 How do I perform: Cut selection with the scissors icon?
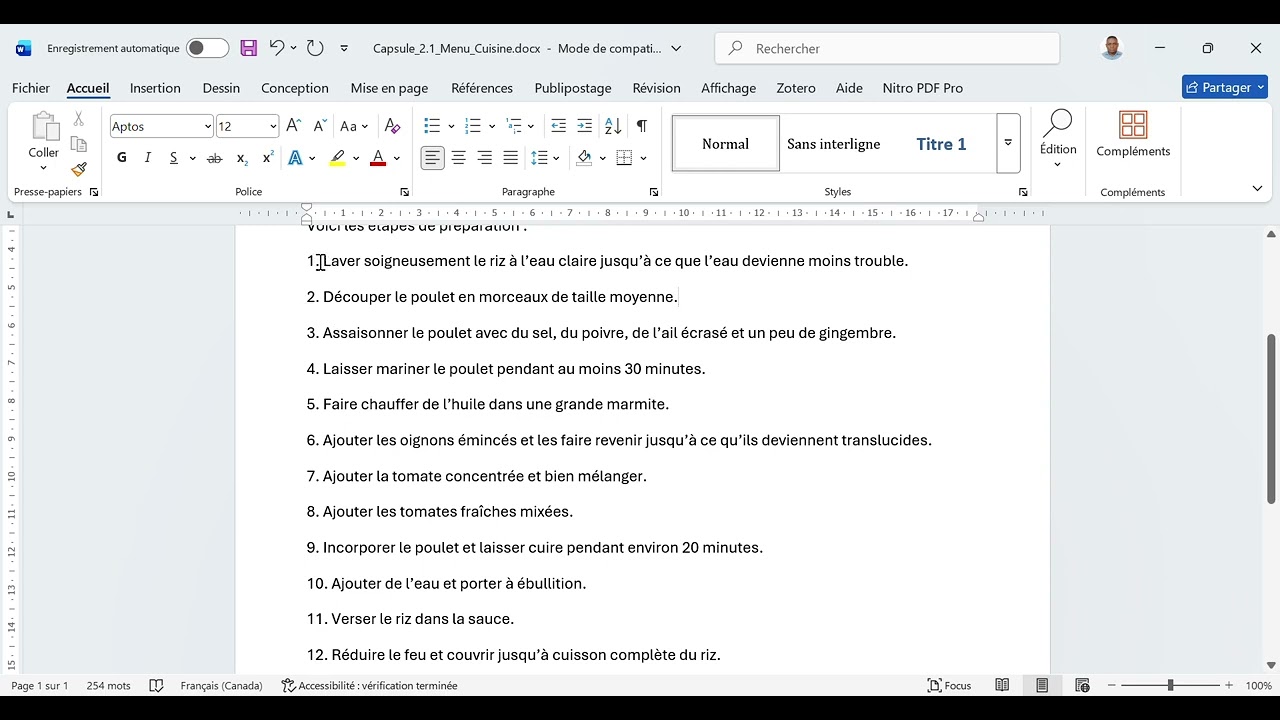tap(79, 119)
